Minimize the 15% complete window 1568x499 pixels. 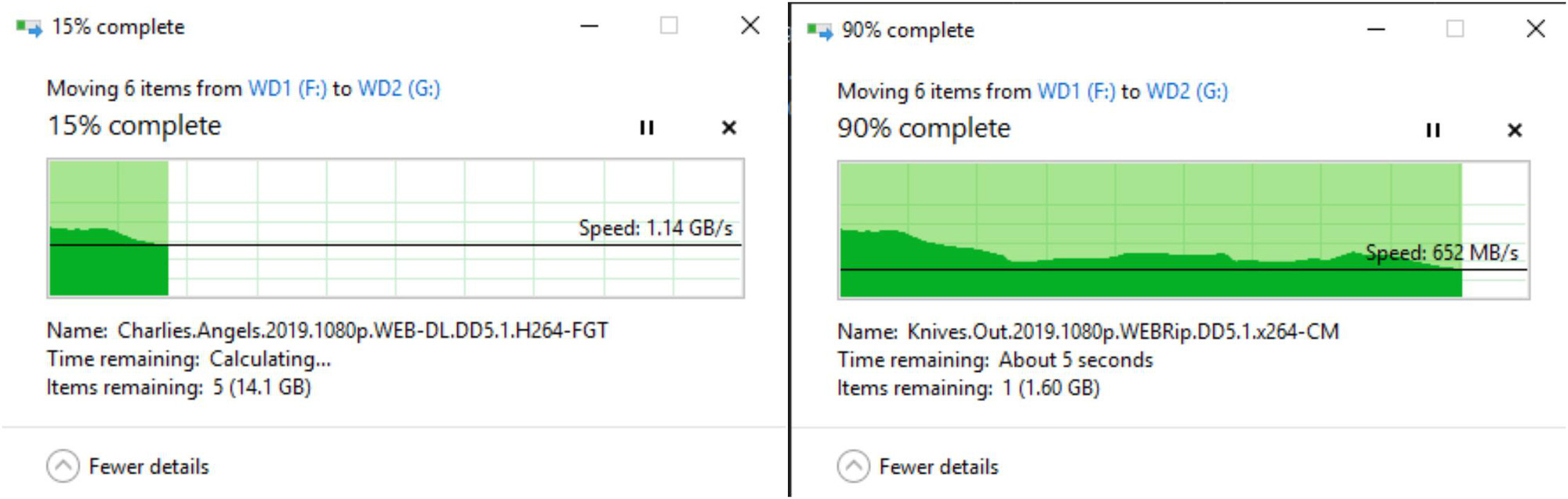click(590, 26)
